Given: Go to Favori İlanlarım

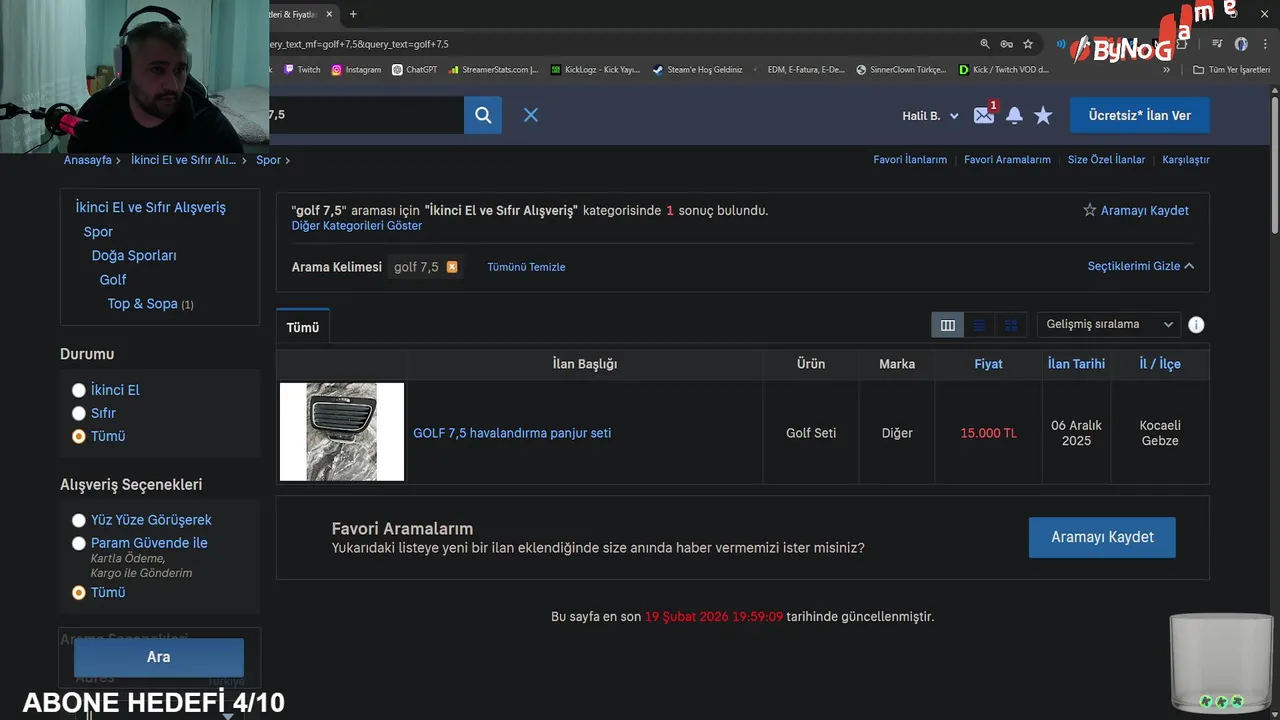Looking at the screenshot, I should [910, 160].
